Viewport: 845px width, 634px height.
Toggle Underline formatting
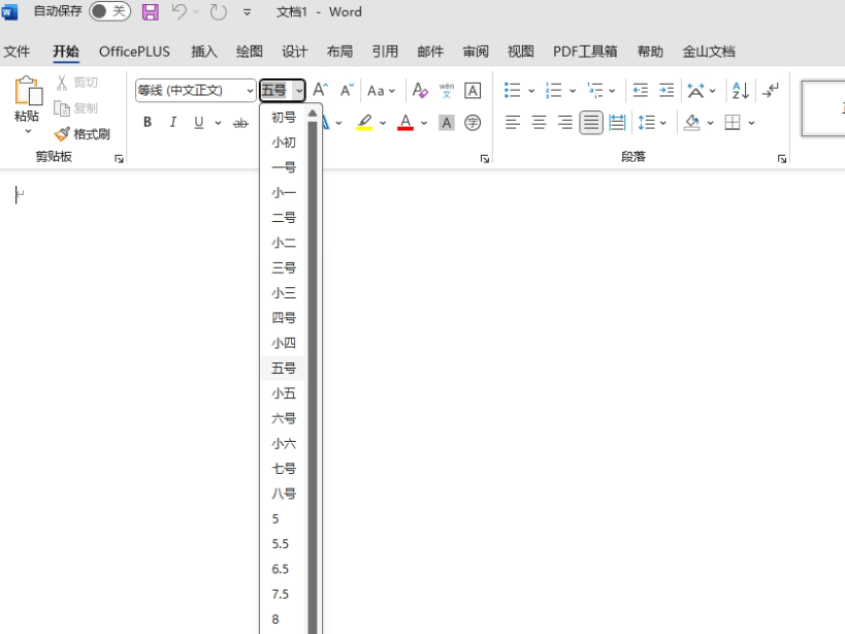199,122
